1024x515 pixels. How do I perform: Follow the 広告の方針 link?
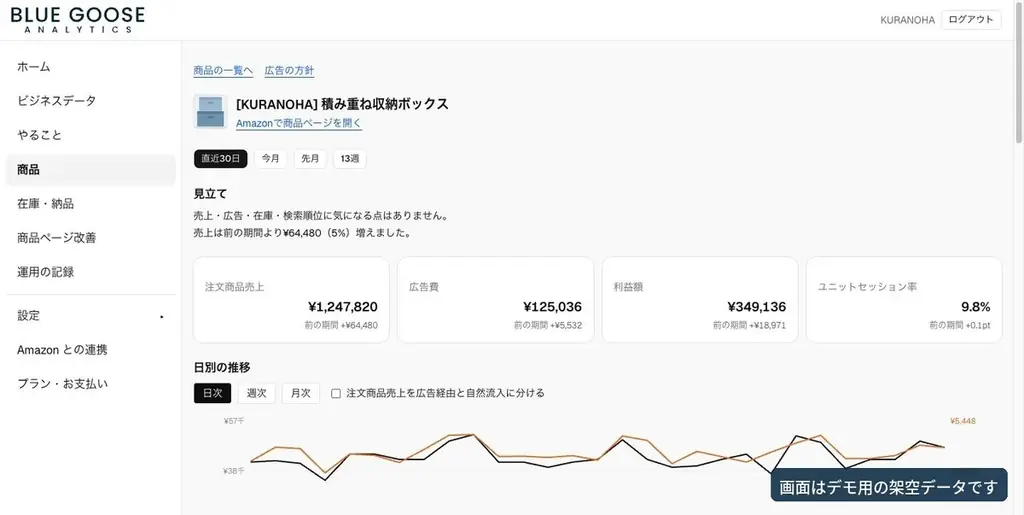click(289, 70)
